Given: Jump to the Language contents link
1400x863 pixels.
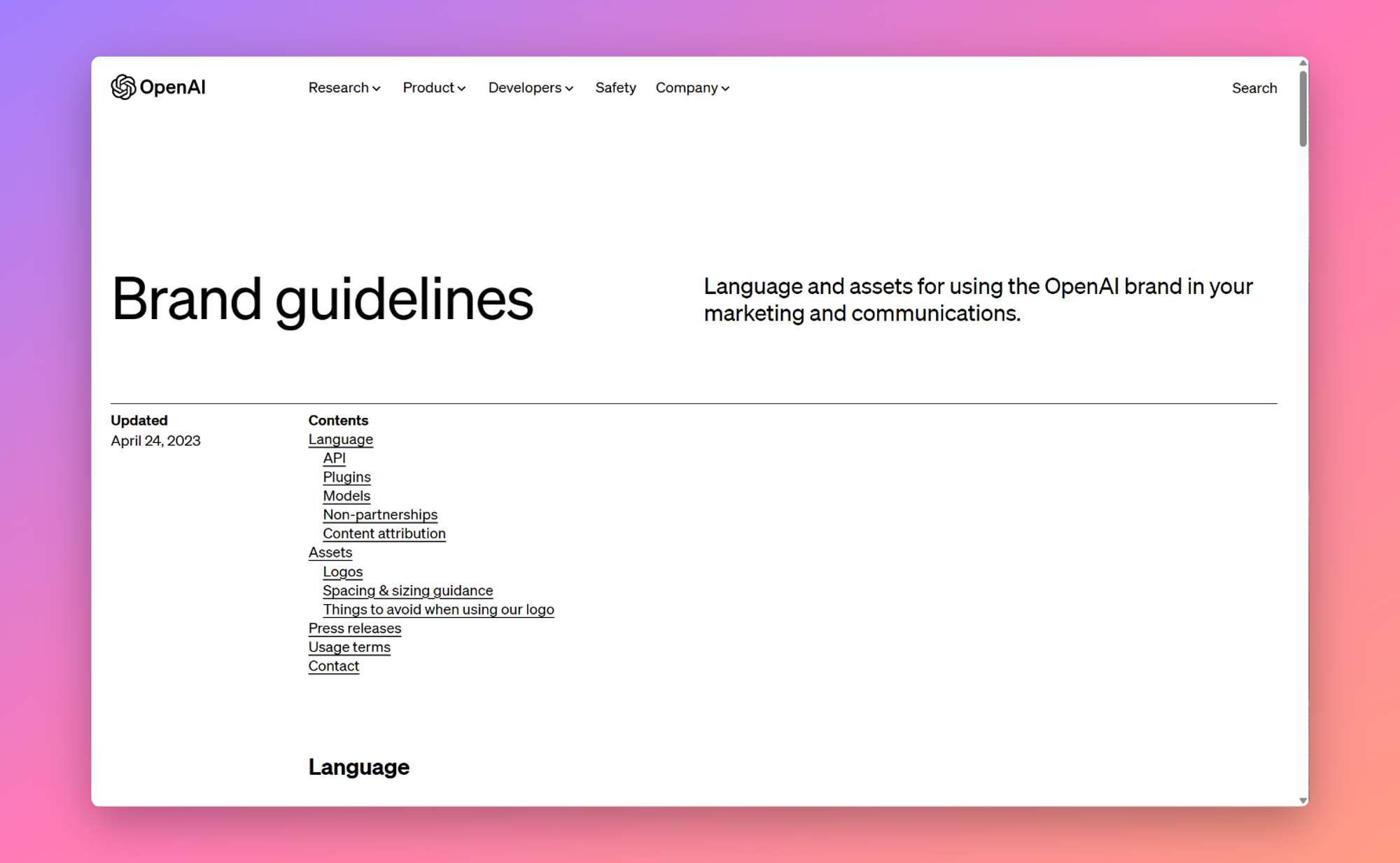Looking at the screenshot, I should pyautogui.click(x=340, y=440).
